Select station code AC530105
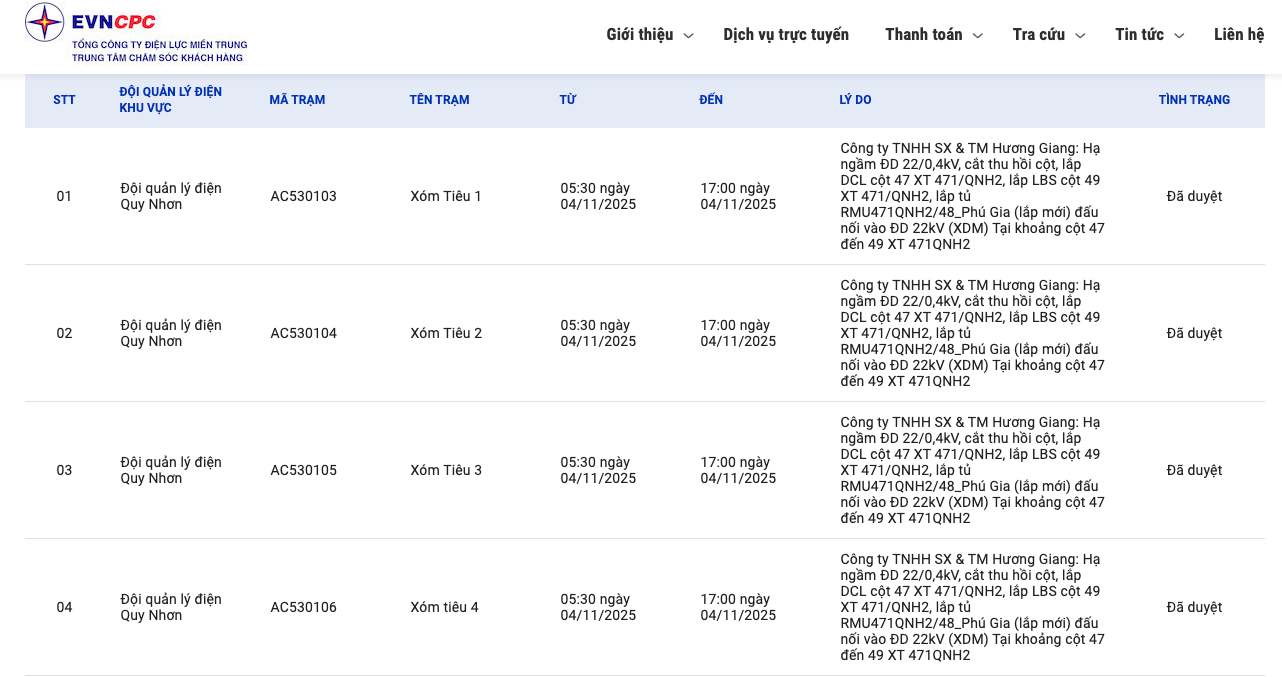Viewport: 1282px width, 677px height. 303,471
